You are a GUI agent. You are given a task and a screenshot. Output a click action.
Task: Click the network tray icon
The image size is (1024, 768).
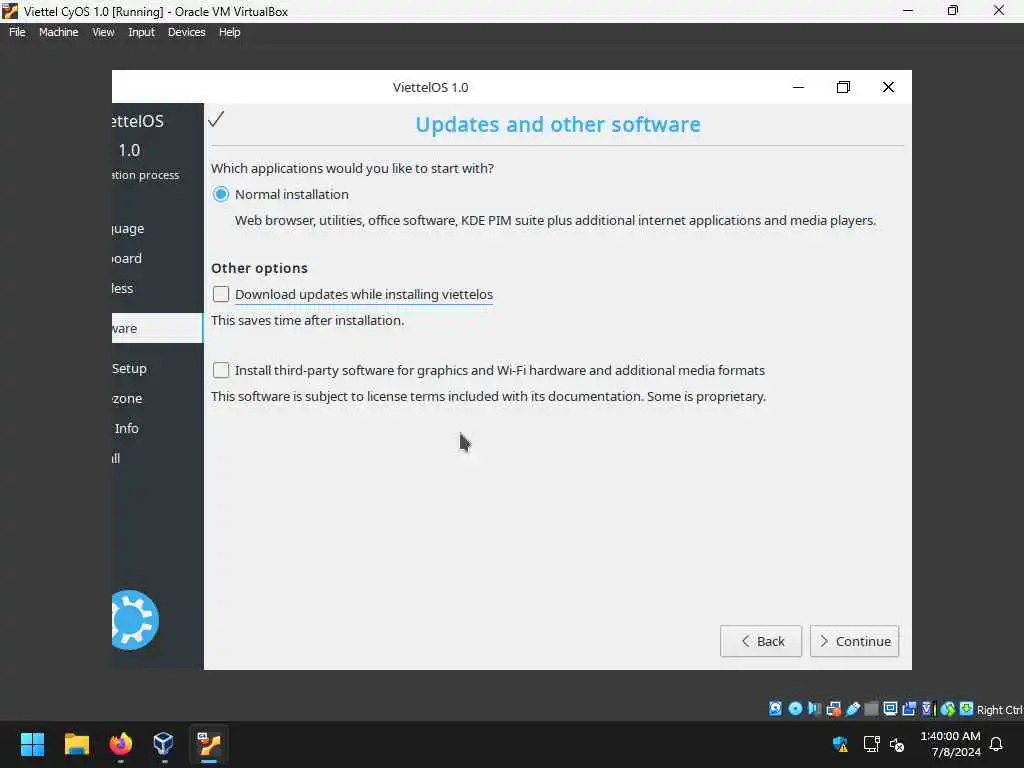coord(871,744)
